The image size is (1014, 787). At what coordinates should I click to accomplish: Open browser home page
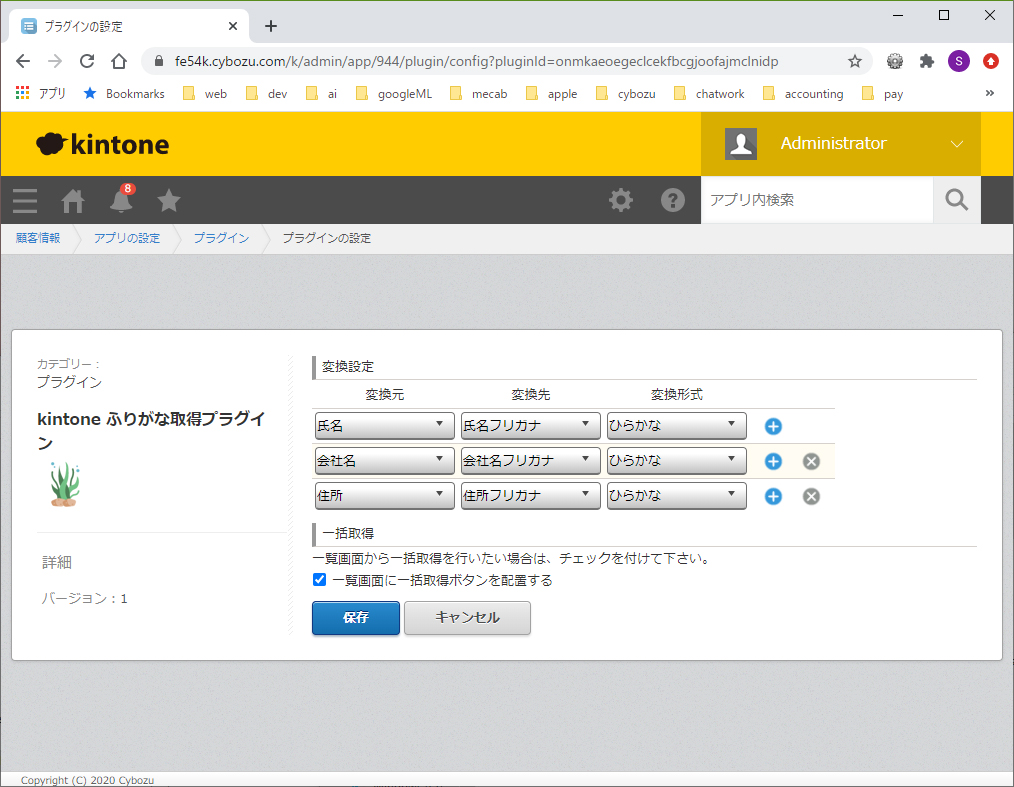[x=119, y=61]
